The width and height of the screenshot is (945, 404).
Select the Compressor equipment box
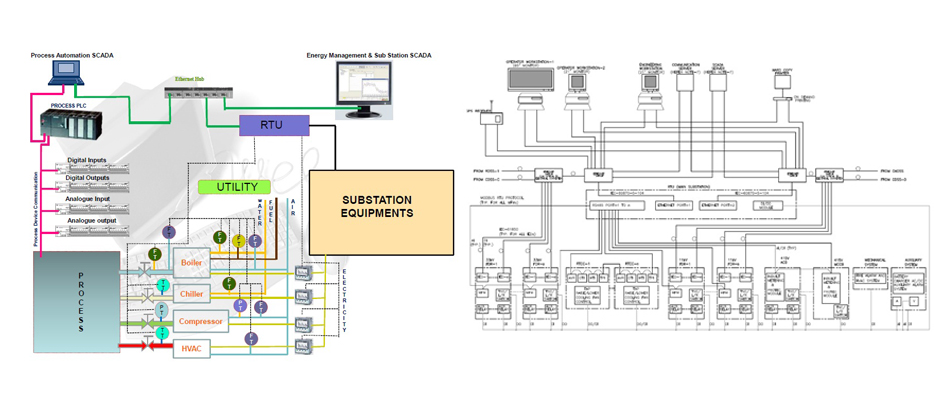click(200, 321)
